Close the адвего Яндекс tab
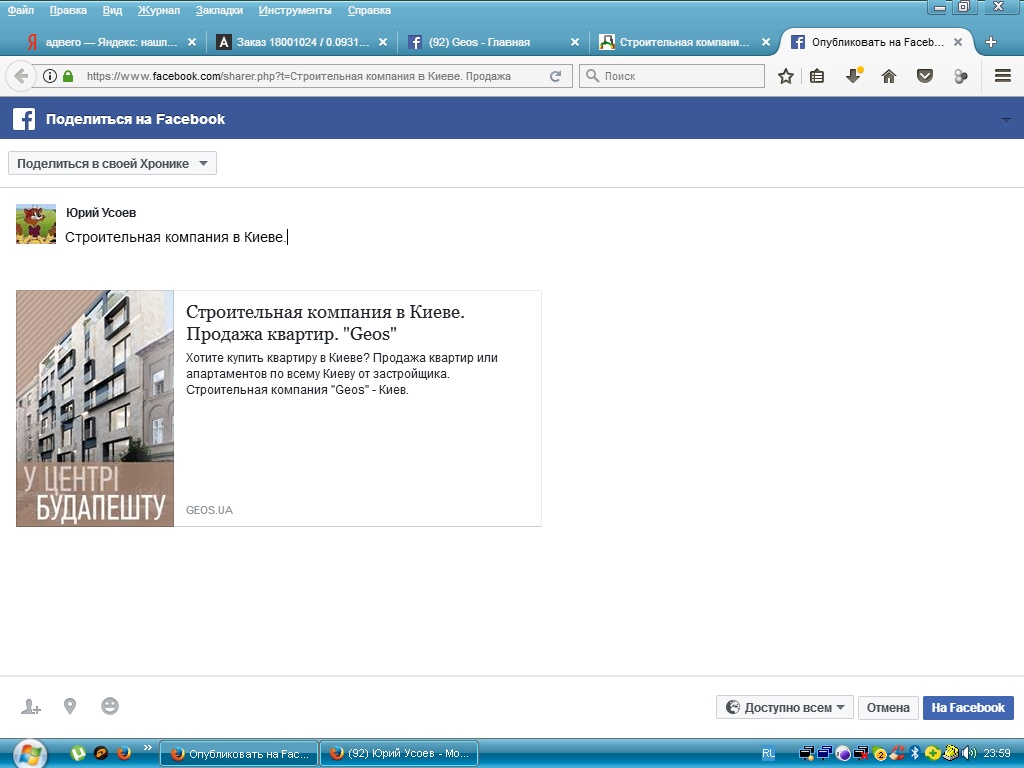 pos(192,42)
